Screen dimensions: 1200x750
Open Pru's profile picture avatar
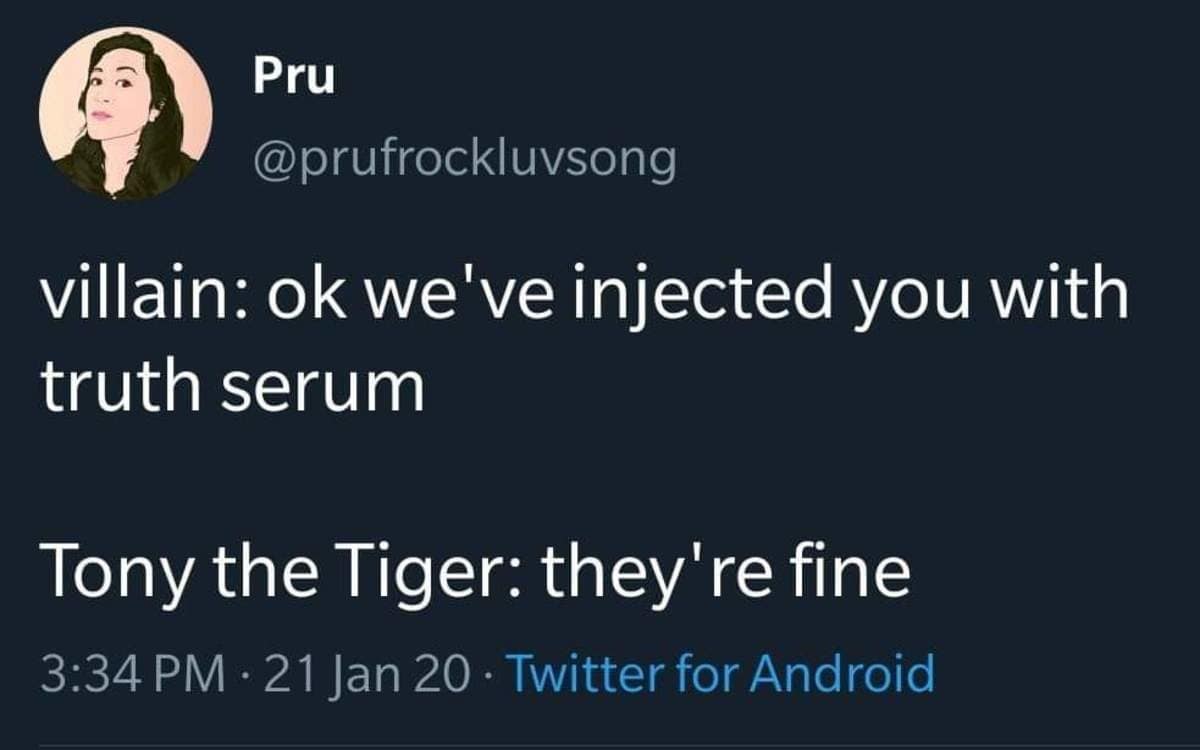click(x=125, y=113)
